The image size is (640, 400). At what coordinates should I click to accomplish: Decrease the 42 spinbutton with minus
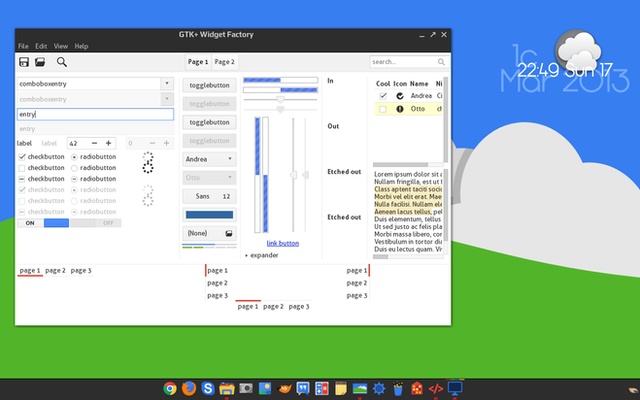(x=94, y=143)
